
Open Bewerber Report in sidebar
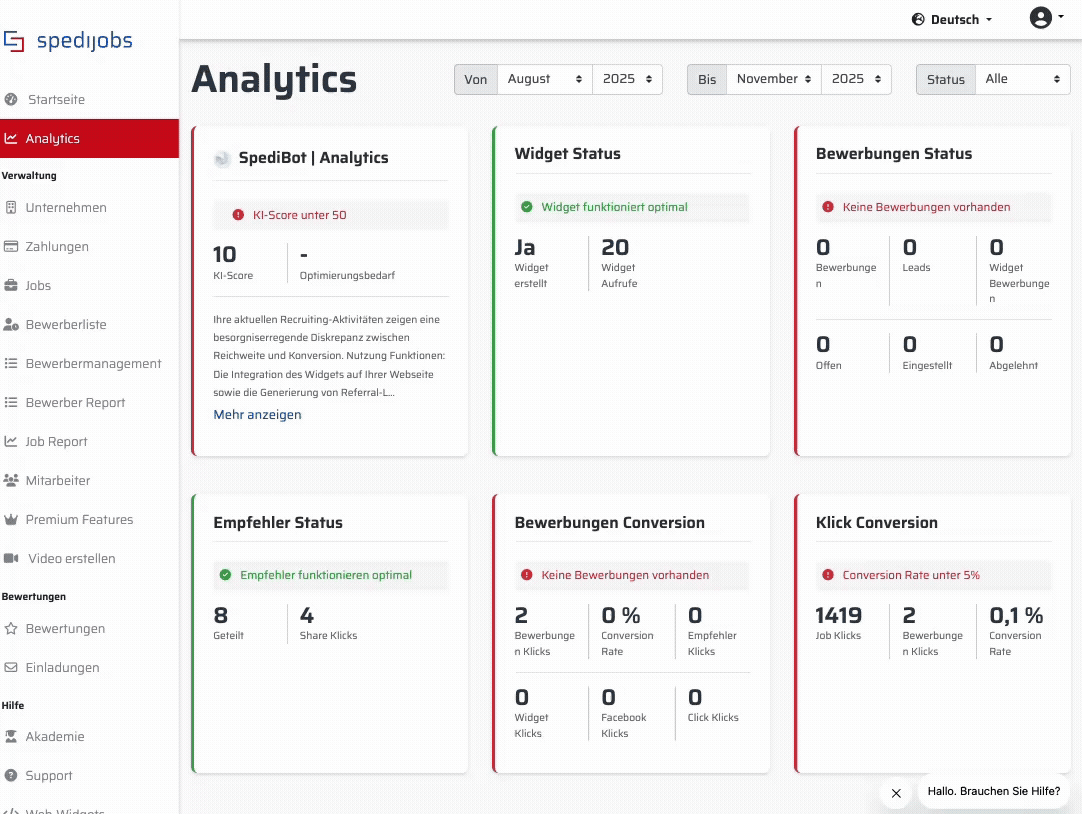pyautogui.click(x=90, y=402)
